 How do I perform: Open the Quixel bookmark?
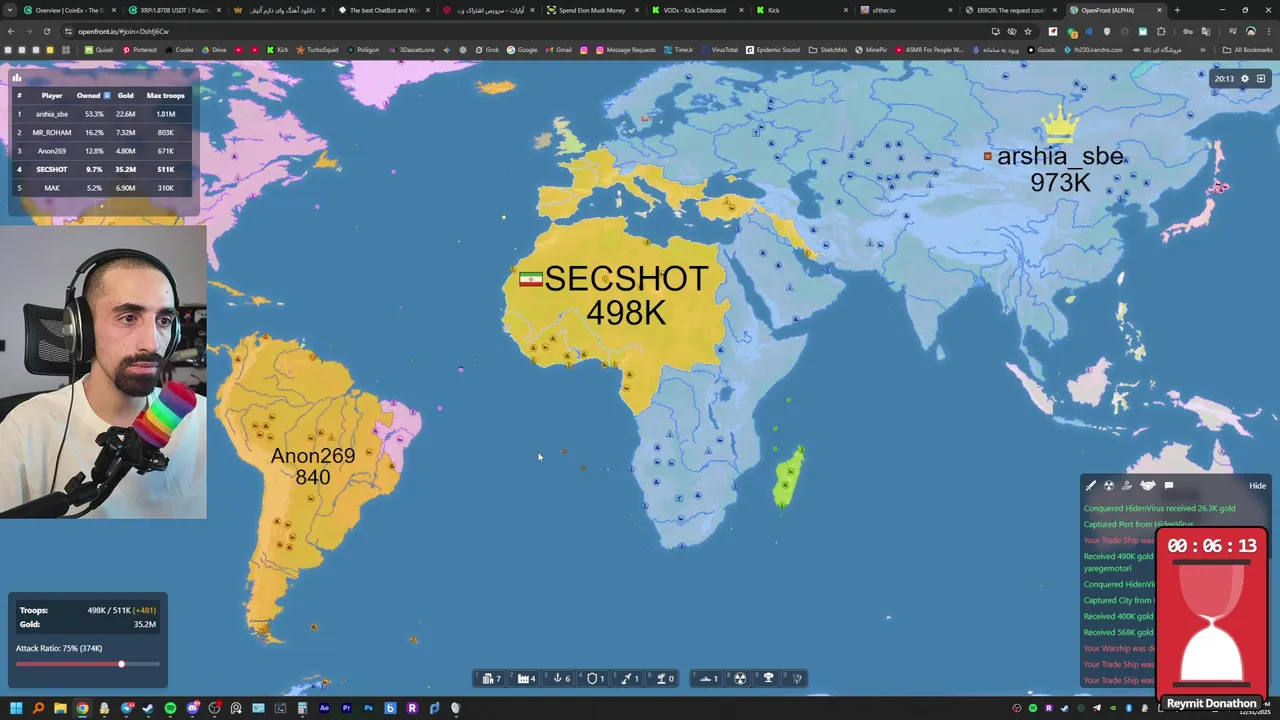click(99, 50)
